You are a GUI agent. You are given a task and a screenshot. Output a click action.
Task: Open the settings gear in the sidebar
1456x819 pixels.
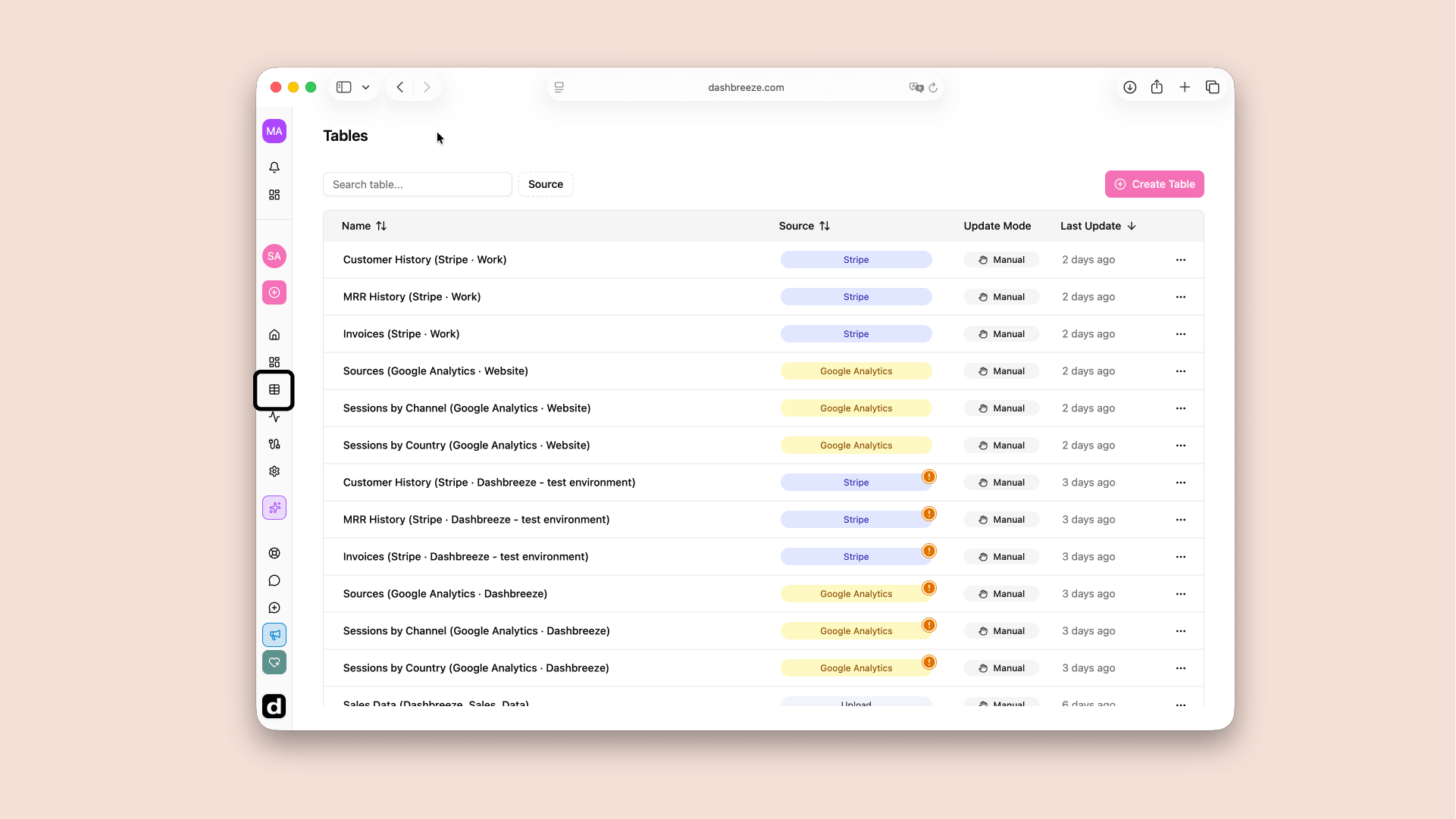pos(274,471)
